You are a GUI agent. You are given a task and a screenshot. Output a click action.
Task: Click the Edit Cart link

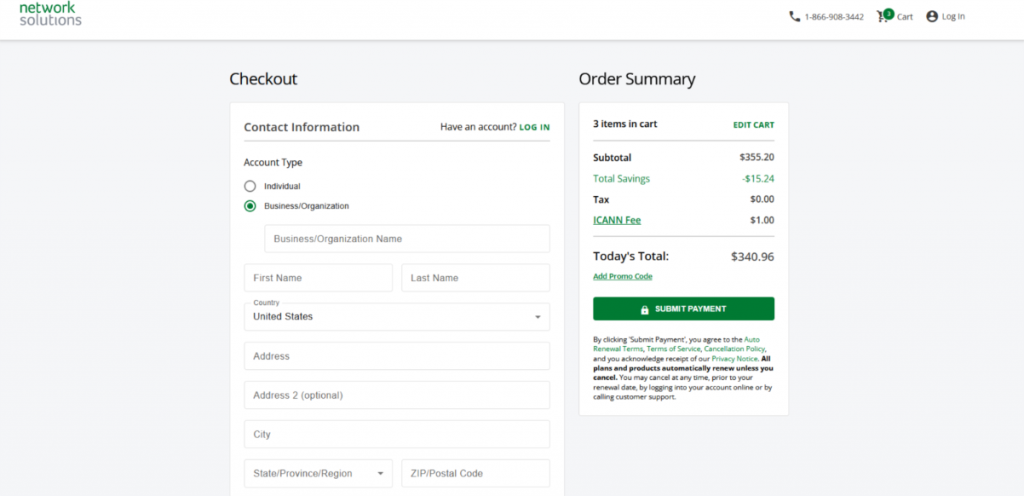pos(753,125)
